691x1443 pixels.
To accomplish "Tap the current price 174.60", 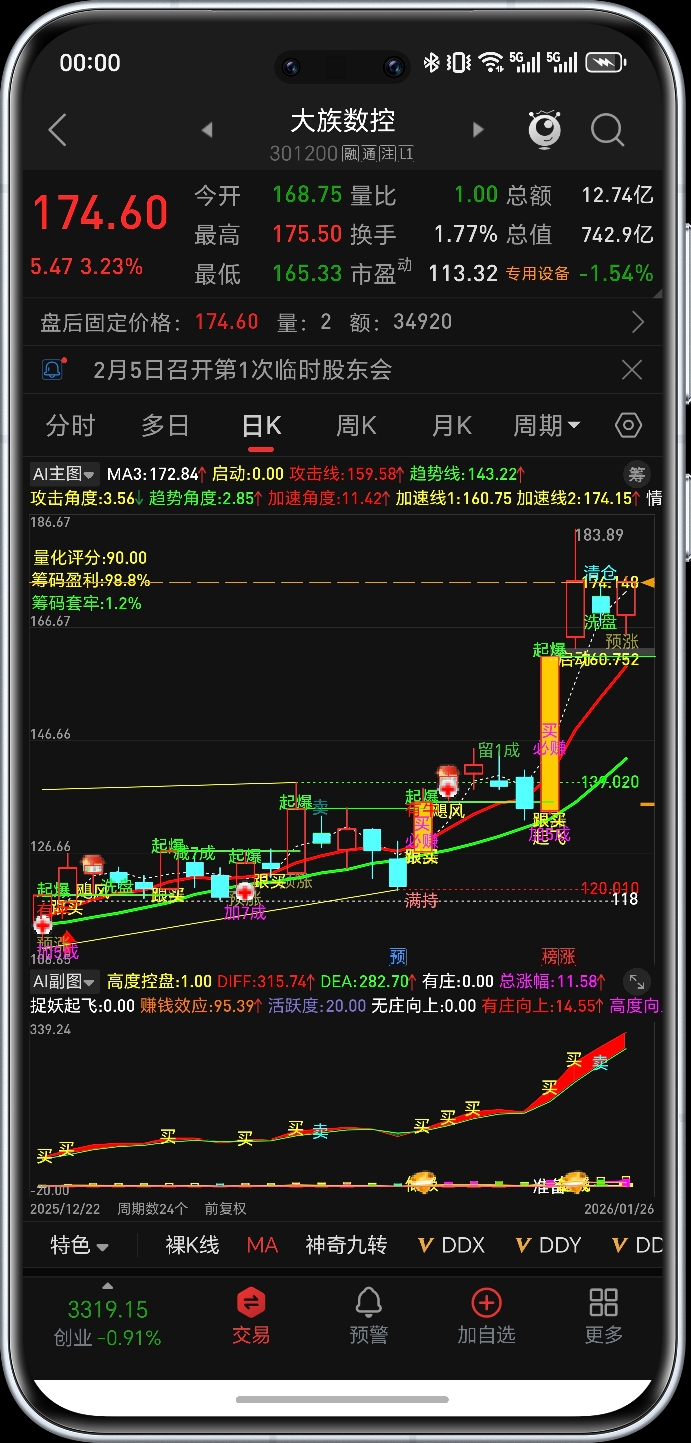I will click(x=100, y=214).
